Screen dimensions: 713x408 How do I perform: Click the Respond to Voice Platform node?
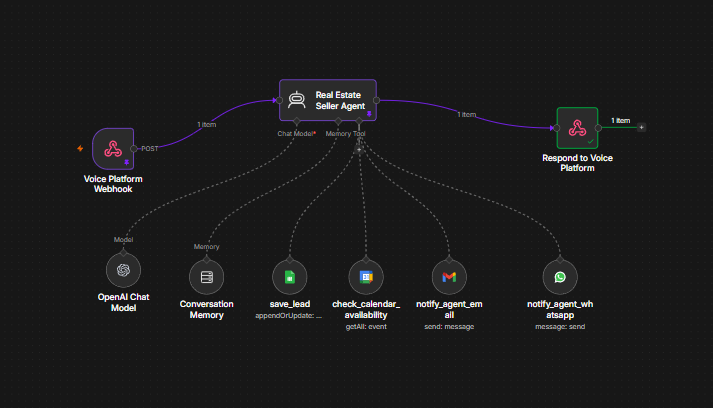577,128
